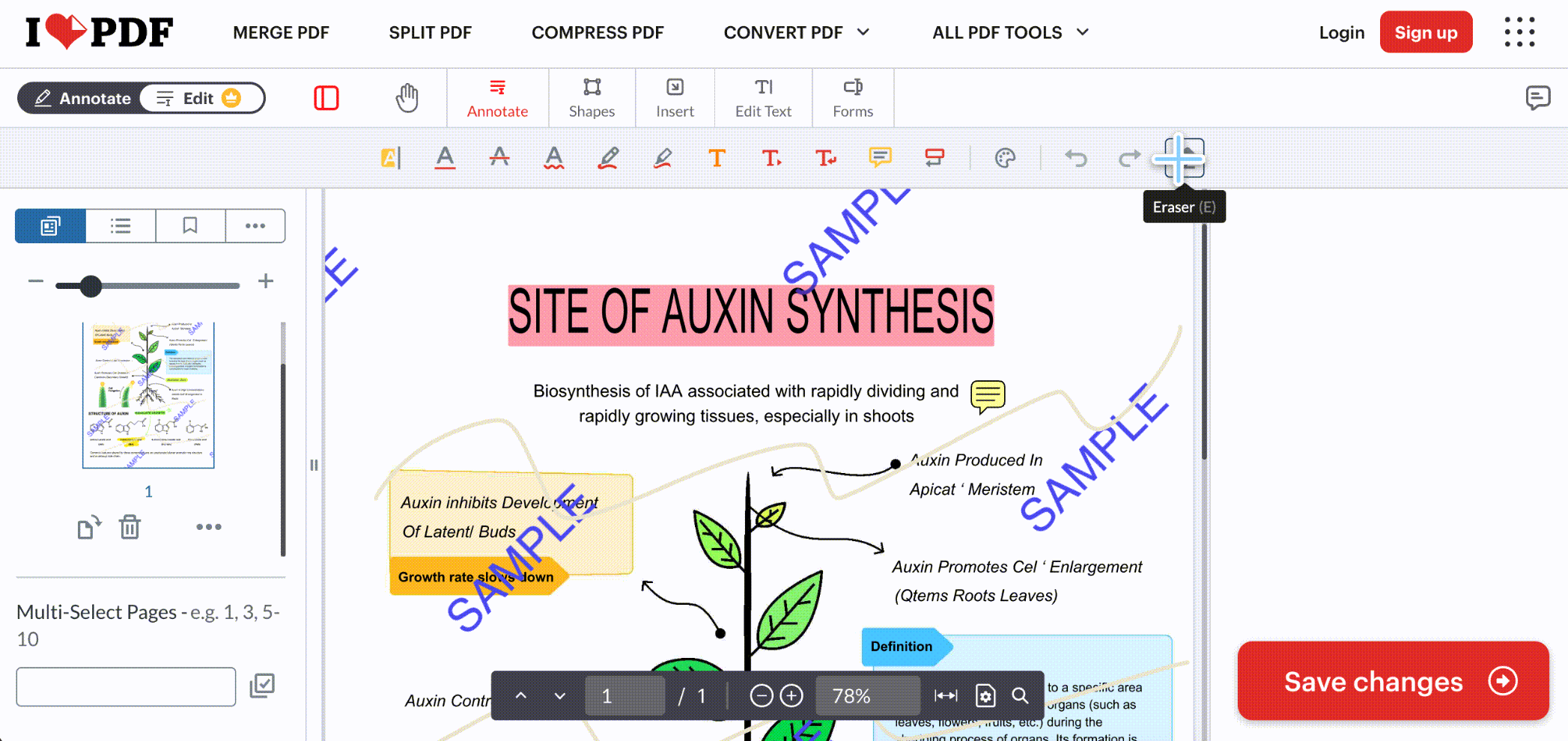
Task: Show the bookmarks panel tab
Action: (190, 226)
